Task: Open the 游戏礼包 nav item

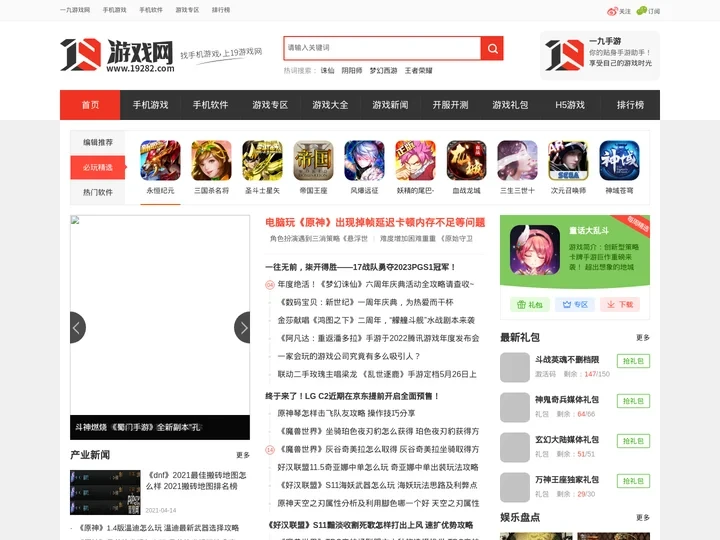Action: click(510, 105)
